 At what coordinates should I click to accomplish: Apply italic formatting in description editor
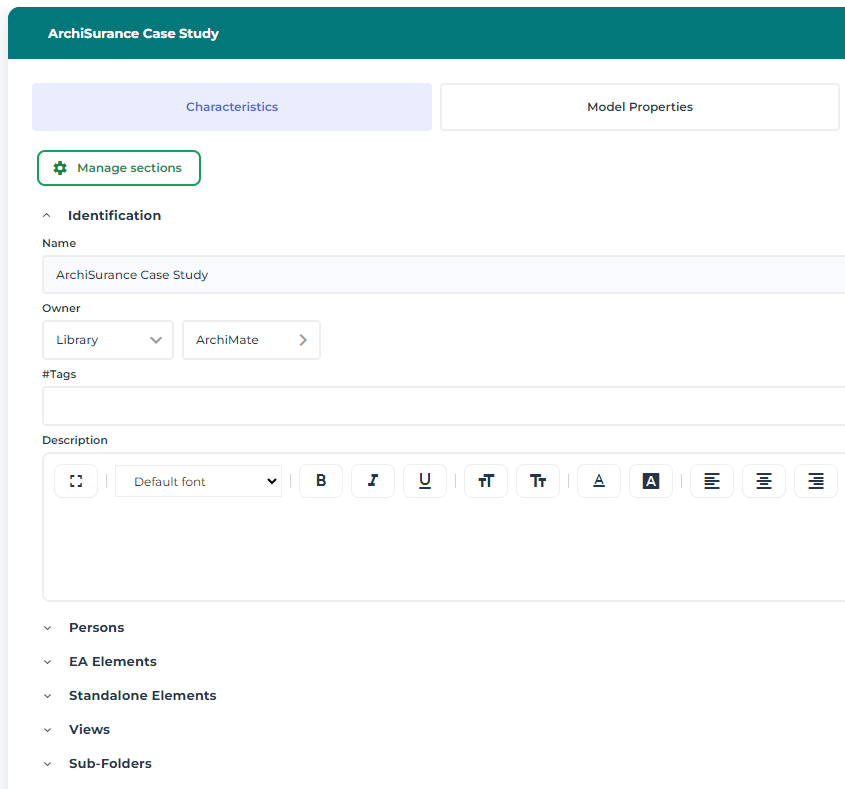coord(373,481)
